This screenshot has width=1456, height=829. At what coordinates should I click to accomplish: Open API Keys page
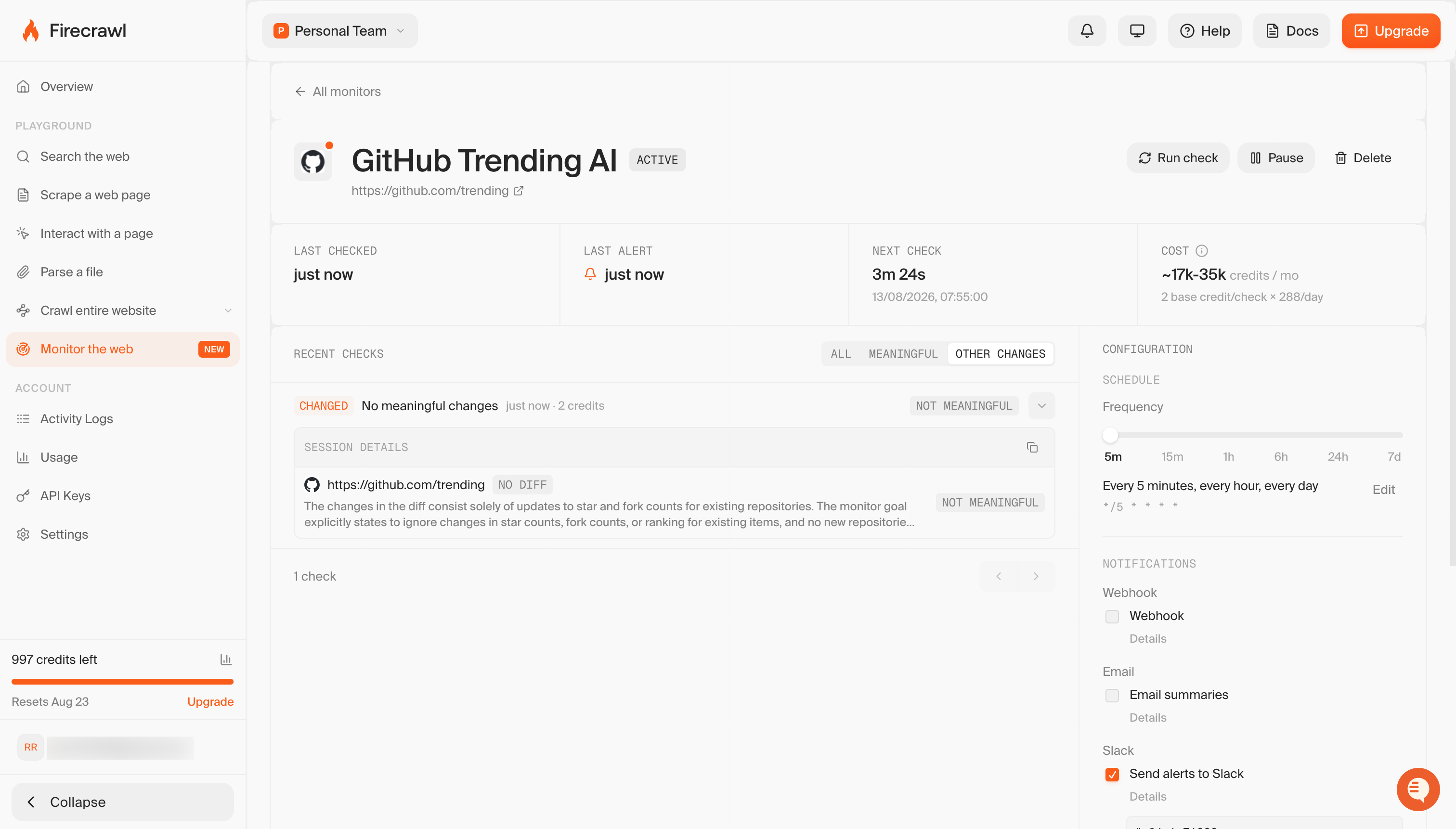click(122, 496)
